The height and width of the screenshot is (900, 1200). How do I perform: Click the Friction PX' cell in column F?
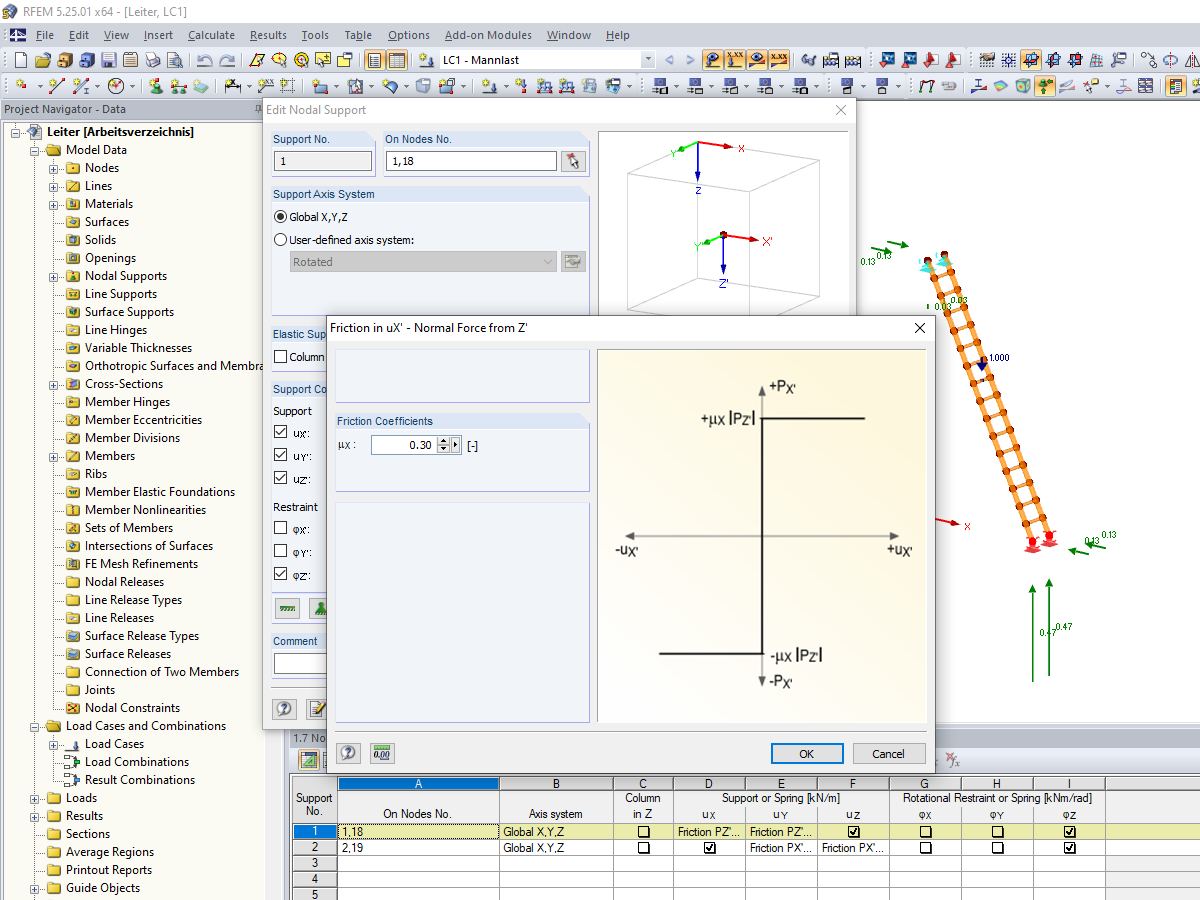click(x=853, y=848)
